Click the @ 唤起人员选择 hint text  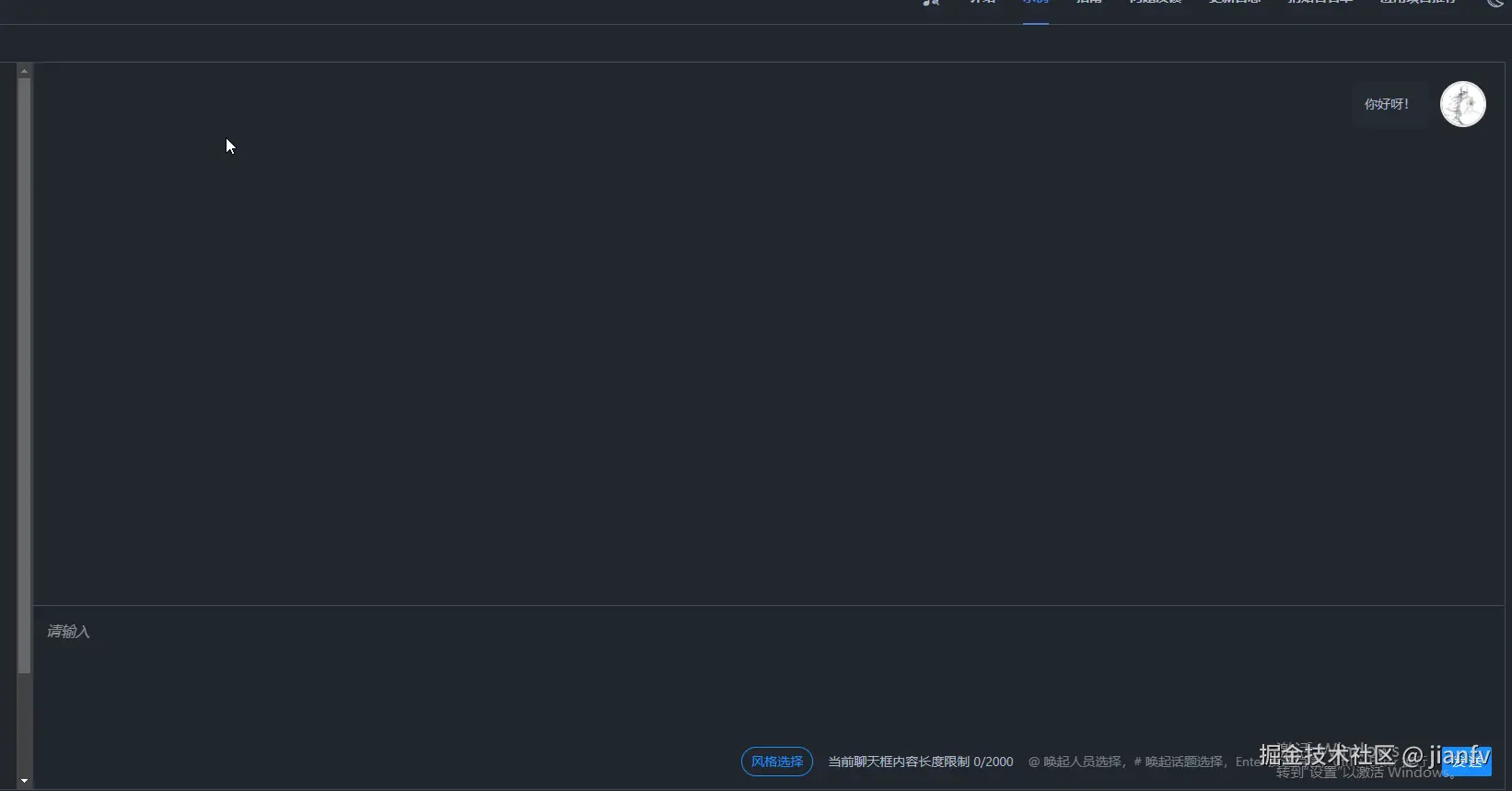pos(1075,762)
